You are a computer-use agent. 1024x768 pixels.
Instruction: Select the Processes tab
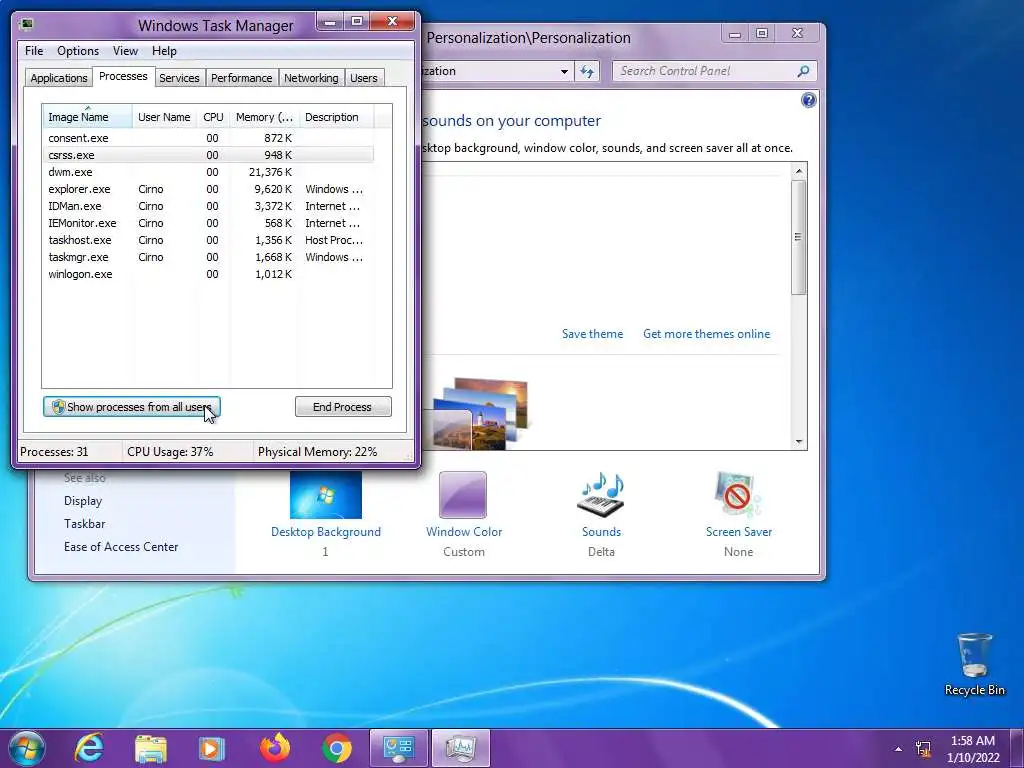[x=123, y=76]
